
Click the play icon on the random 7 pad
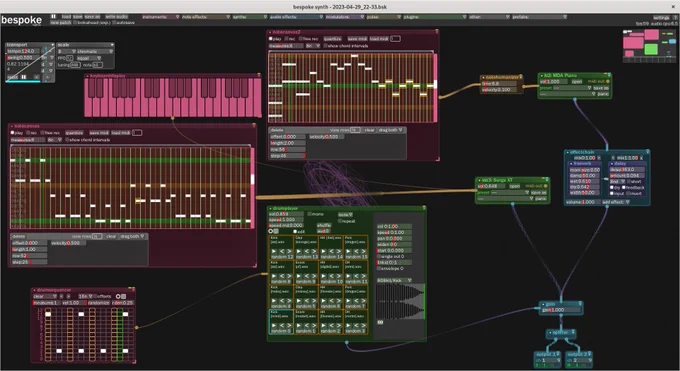click(x=349, y=301)
